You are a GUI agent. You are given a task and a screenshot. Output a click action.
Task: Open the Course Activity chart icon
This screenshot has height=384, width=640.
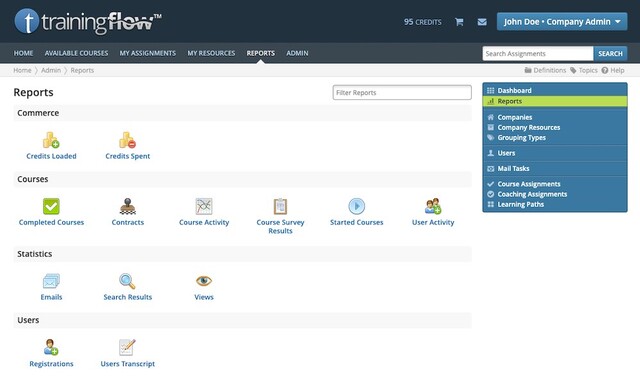click(x=204, y=206)
